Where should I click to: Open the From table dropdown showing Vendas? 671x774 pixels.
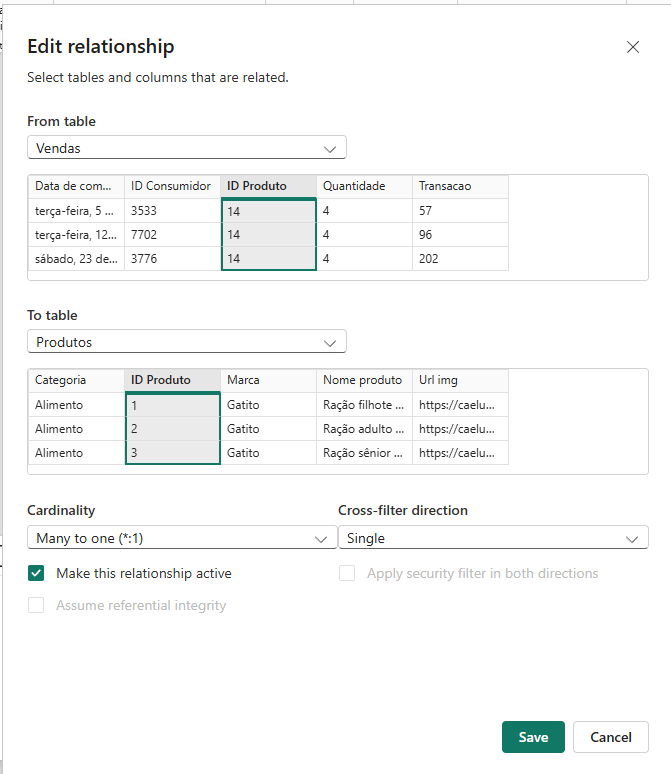187,148
